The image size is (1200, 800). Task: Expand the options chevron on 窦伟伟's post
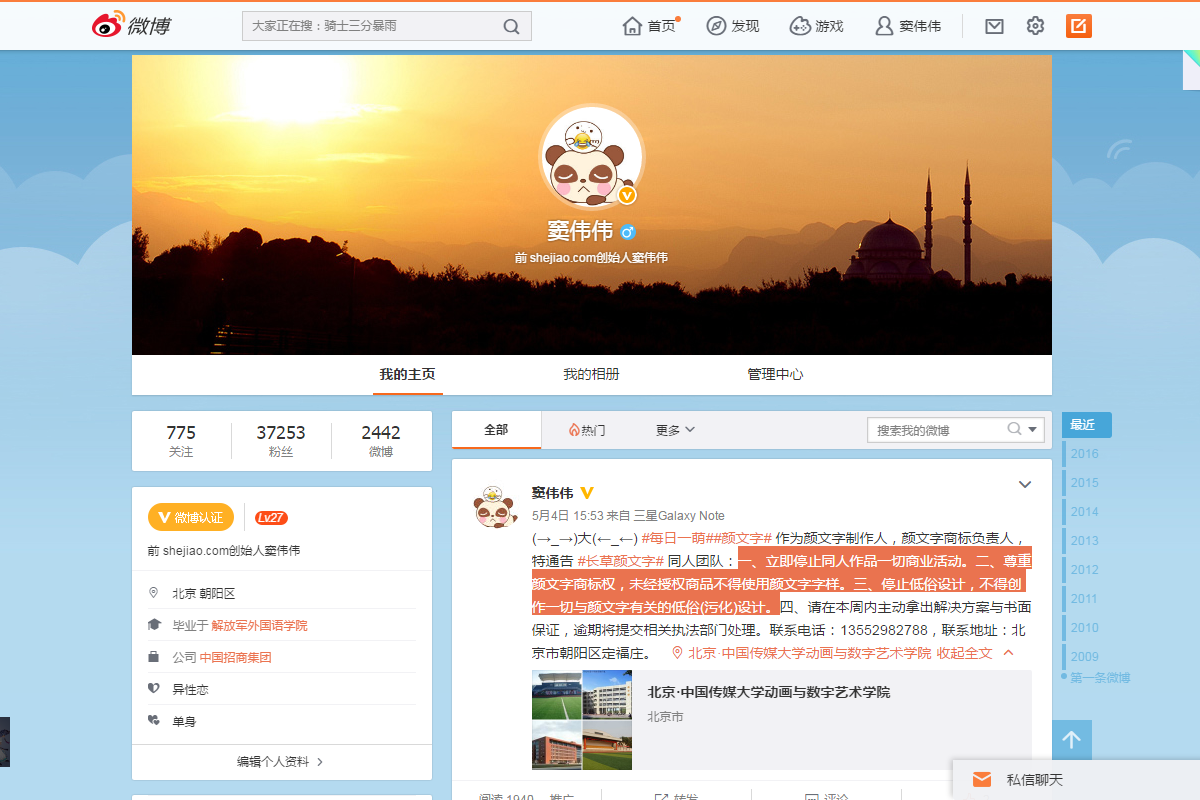[x=1024, y=484]
